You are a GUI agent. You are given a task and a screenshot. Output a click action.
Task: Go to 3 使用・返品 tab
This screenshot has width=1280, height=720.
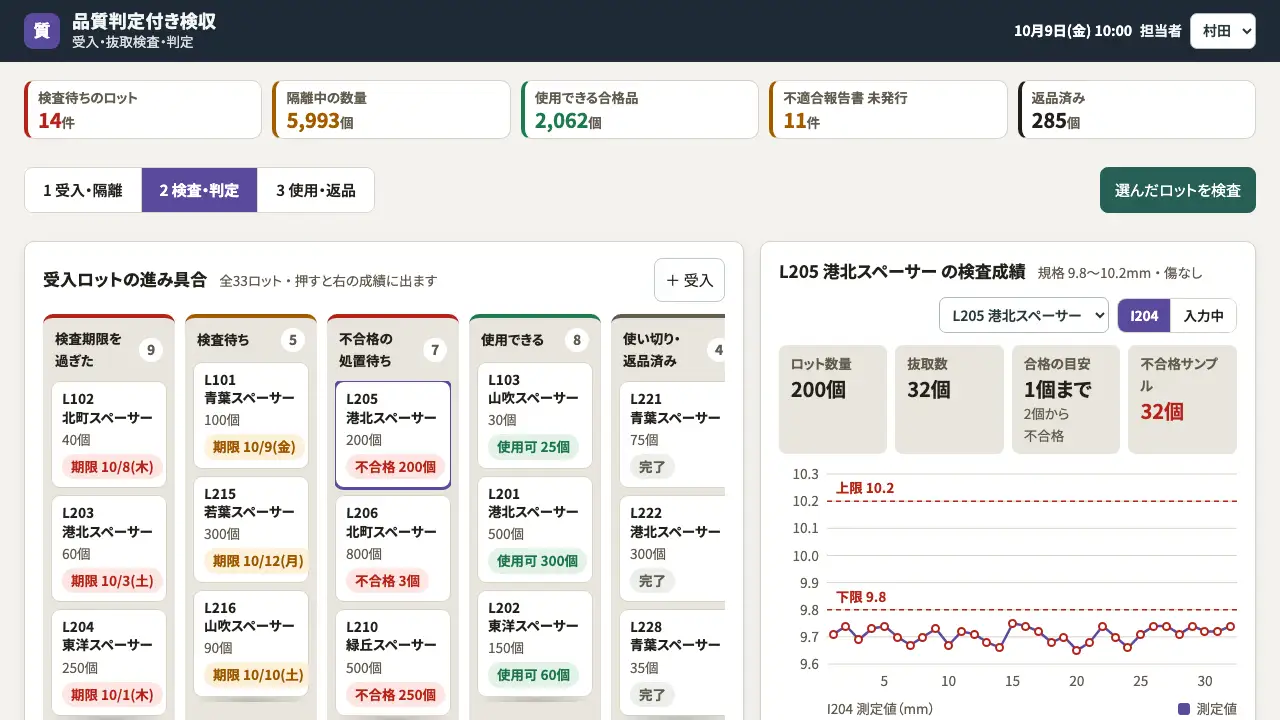pos(315,190)
